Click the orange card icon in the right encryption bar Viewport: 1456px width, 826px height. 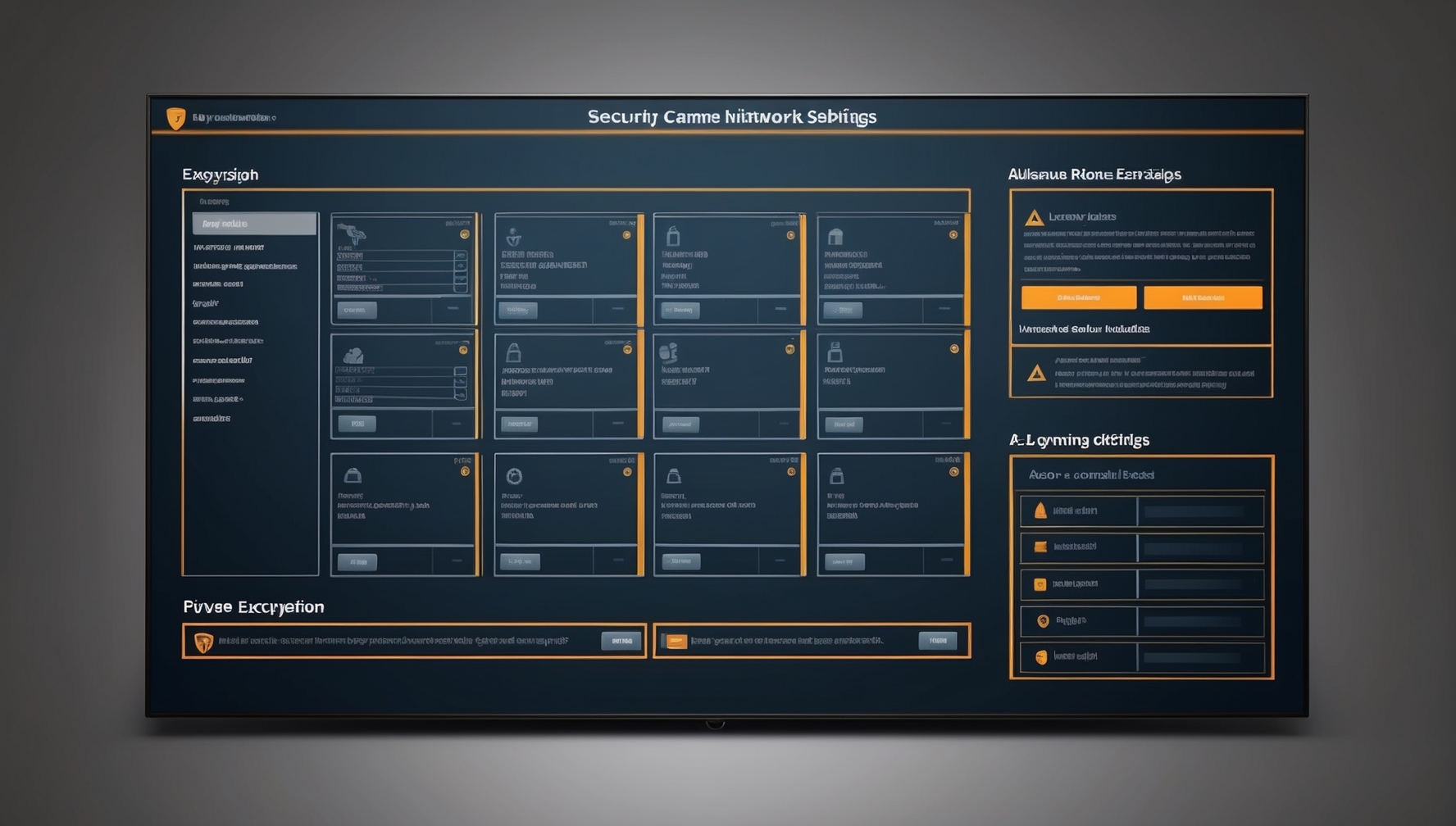[676, 641]
